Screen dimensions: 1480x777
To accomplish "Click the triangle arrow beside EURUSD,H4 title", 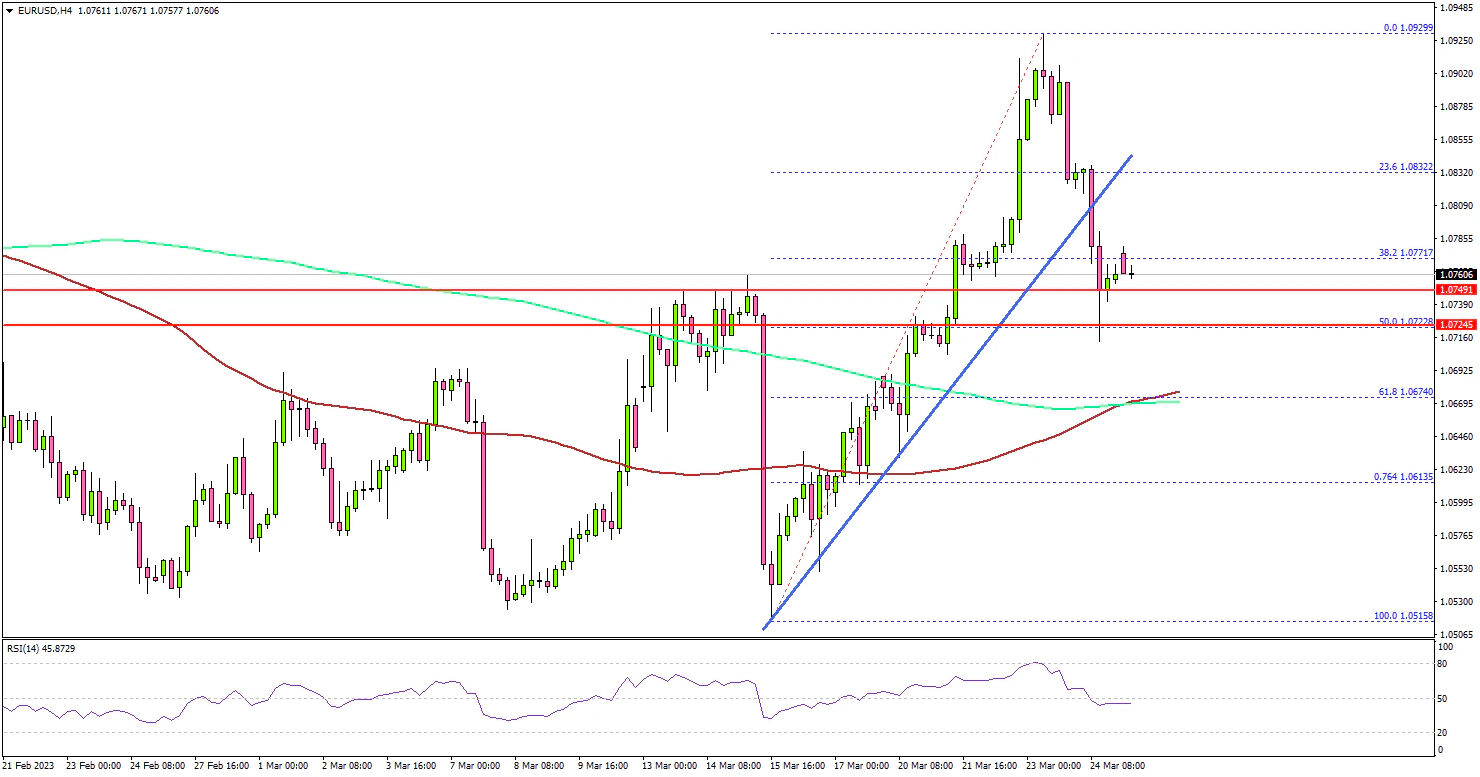I will [8, 11].
